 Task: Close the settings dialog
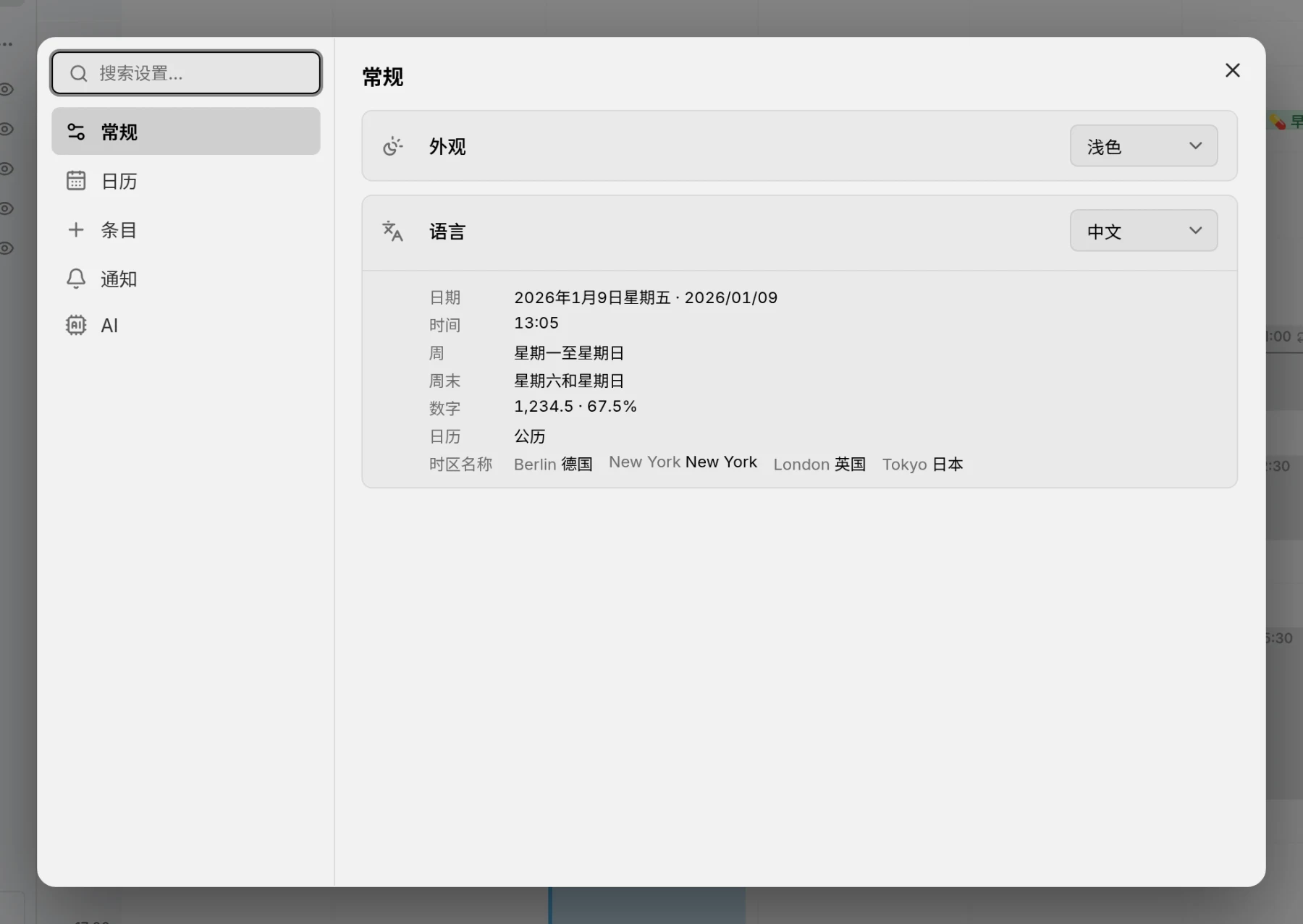[x=1232, y=70]
